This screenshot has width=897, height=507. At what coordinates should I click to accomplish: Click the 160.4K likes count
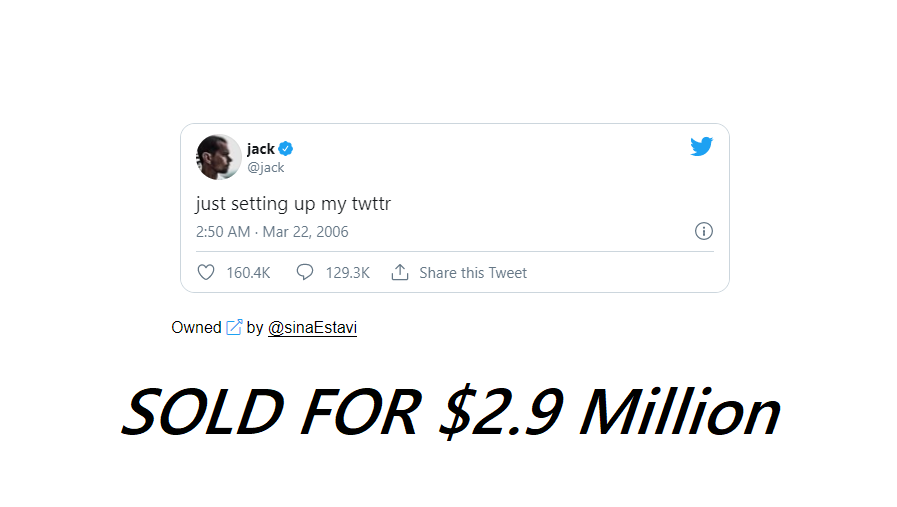(x=248, y=273)
